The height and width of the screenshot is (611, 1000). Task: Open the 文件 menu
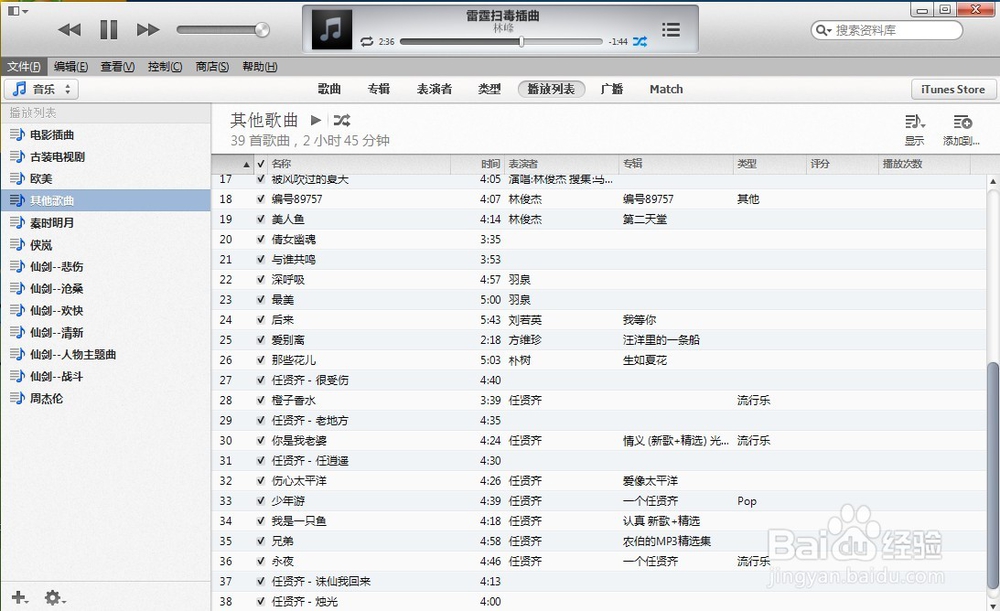tap(24, 66)
